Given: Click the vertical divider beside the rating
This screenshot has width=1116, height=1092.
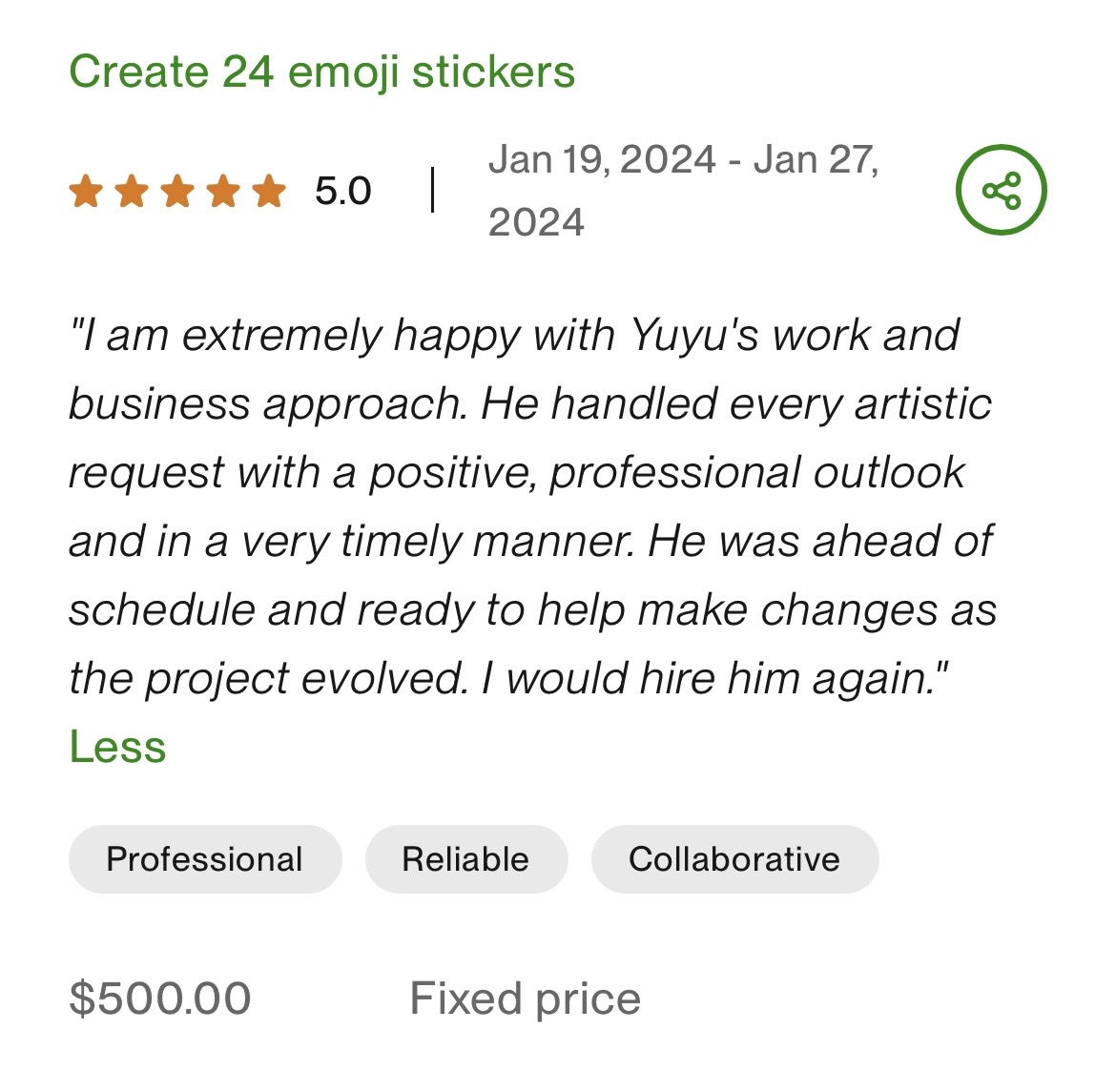Looking at the screenshot, I should tap(433, 190).
